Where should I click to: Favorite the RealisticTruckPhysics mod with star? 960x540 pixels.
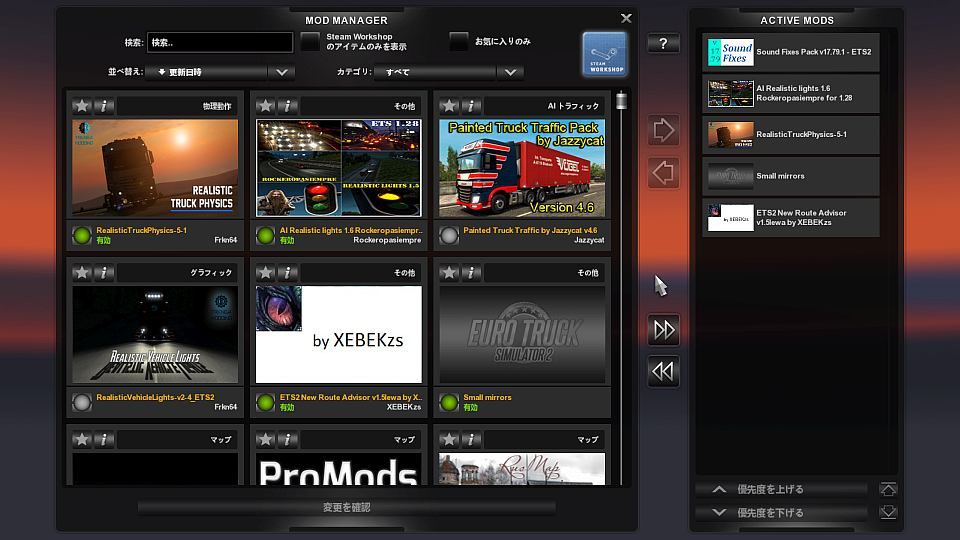[82, 105]
